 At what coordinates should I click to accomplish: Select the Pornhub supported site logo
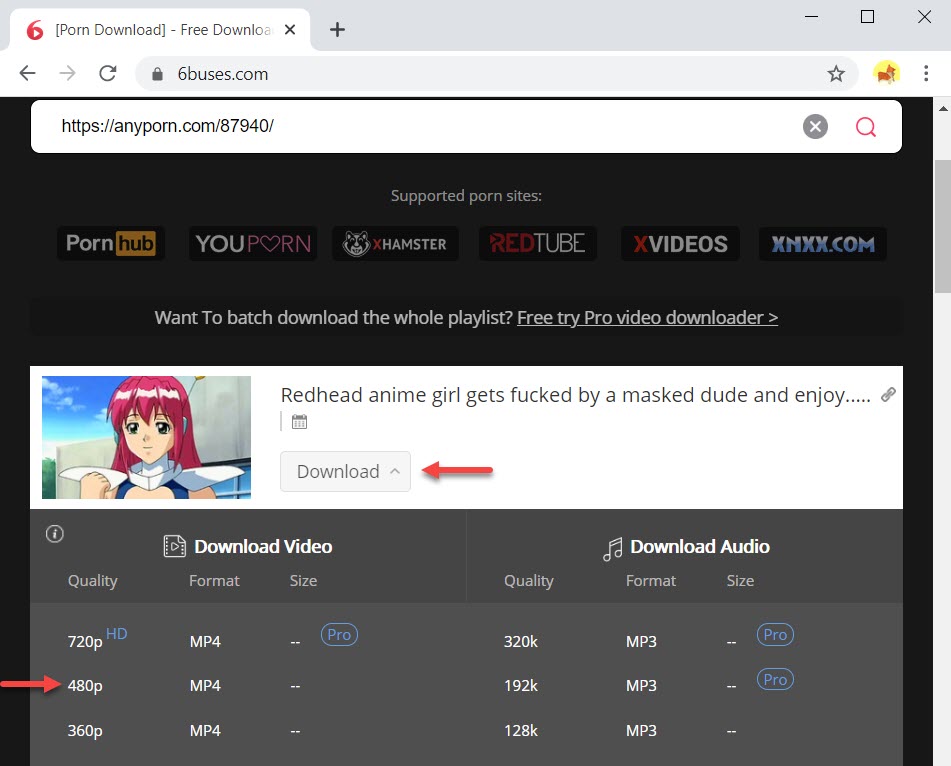pyautogui.click(x=110, y=243)
